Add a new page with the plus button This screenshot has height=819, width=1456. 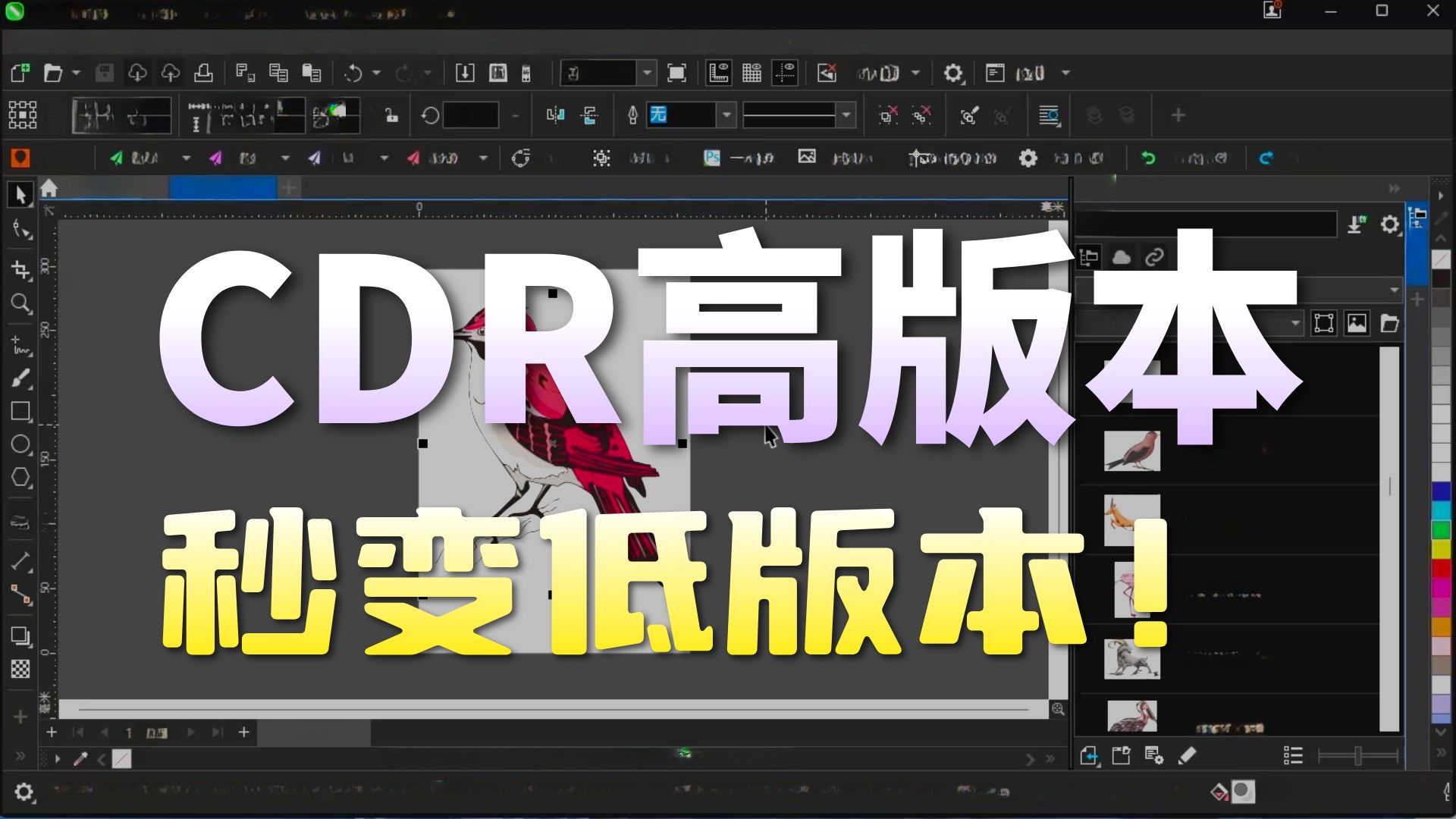click(243, 733)
